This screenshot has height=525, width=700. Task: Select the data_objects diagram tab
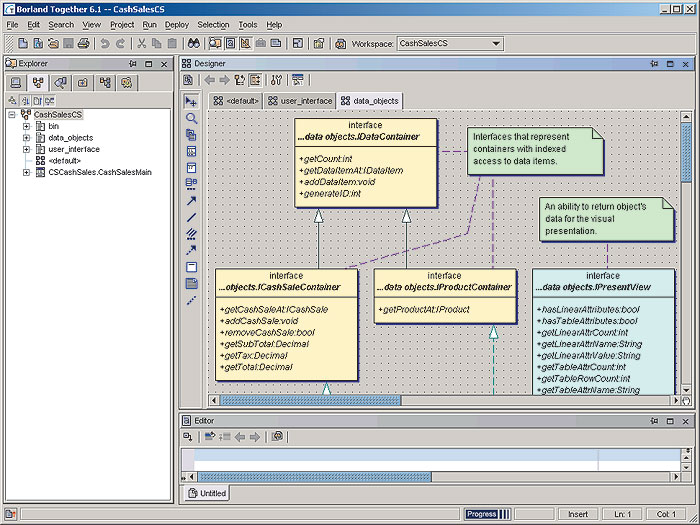click(370, 101)
